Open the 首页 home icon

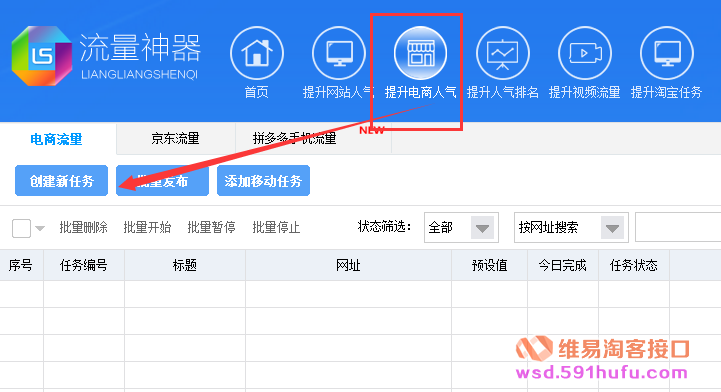coord(257,53)
